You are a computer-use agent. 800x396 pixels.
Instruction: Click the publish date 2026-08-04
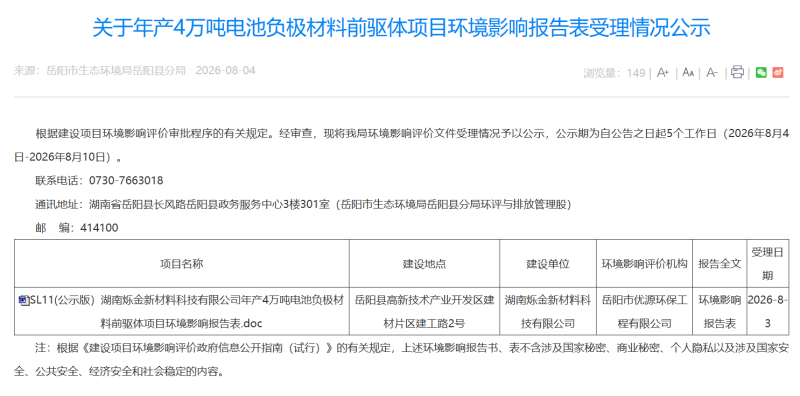(226, 70)
